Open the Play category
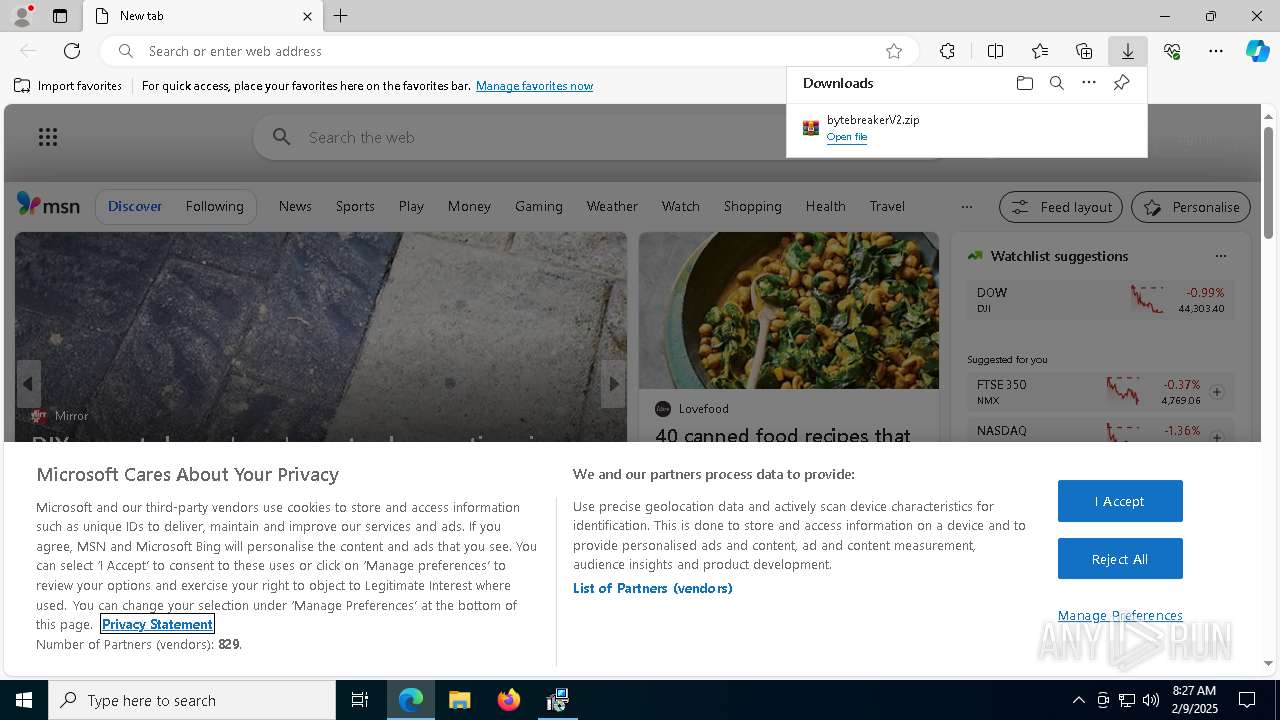 coord(411,206)
